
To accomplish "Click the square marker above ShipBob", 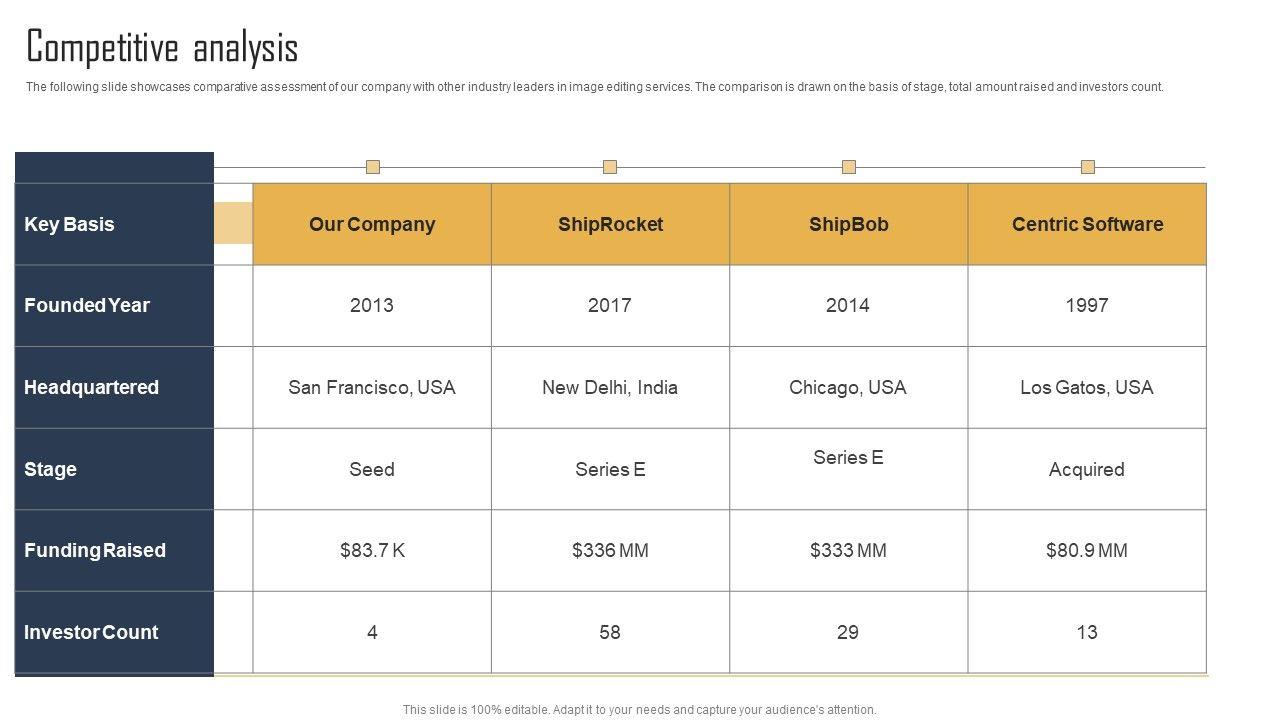I will (849, 167).
